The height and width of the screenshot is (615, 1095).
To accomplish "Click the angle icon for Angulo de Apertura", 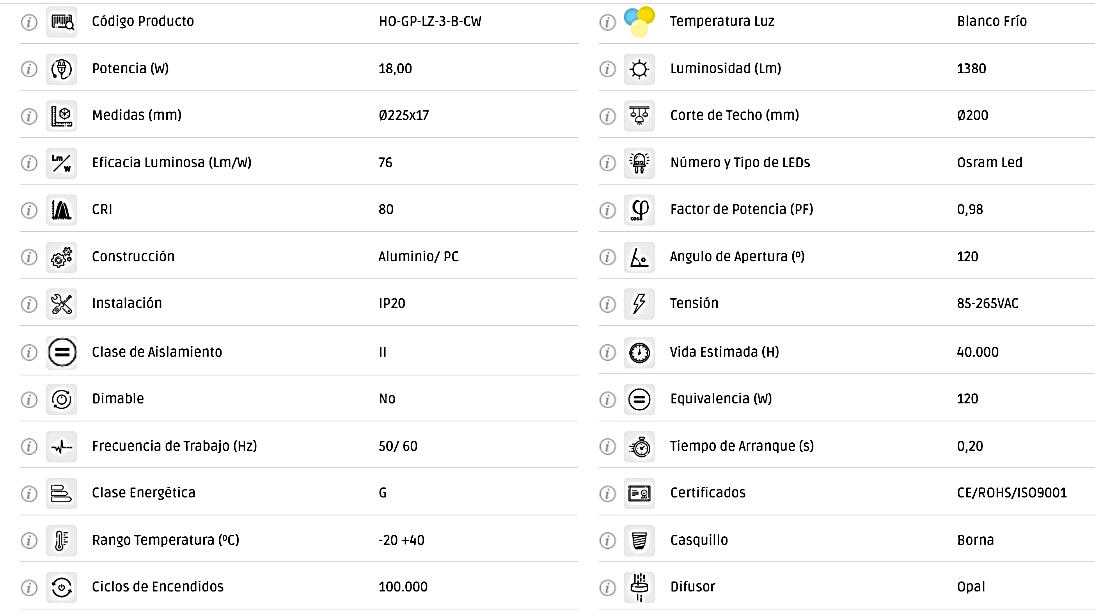I will (x=639, y=257).
